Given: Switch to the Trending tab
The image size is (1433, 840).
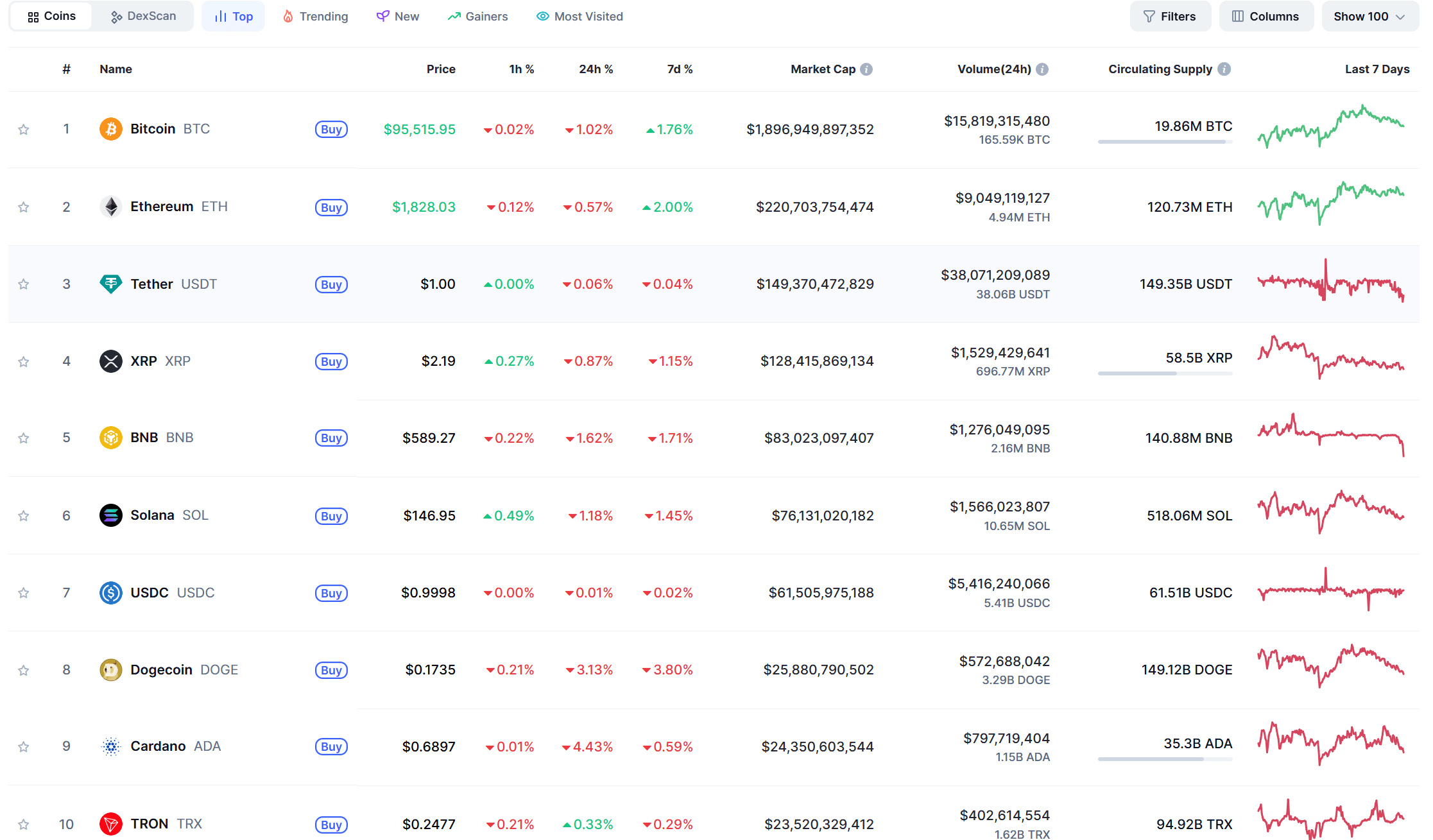Looking at the screenshot, I should click(x=315, y=17).
